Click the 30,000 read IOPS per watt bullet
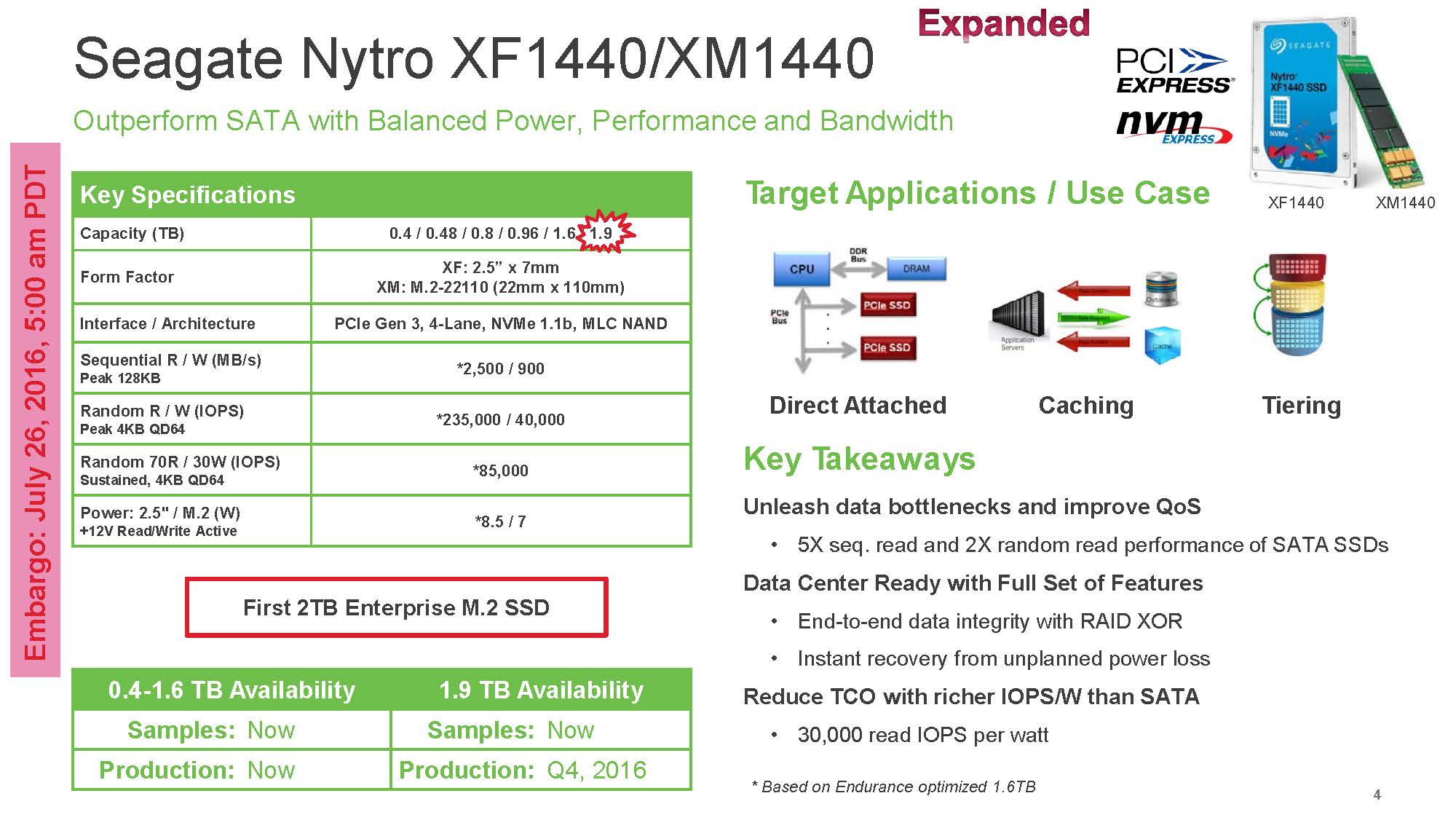This screenshot has height=820, width=1456. click(x=922, y=735)
